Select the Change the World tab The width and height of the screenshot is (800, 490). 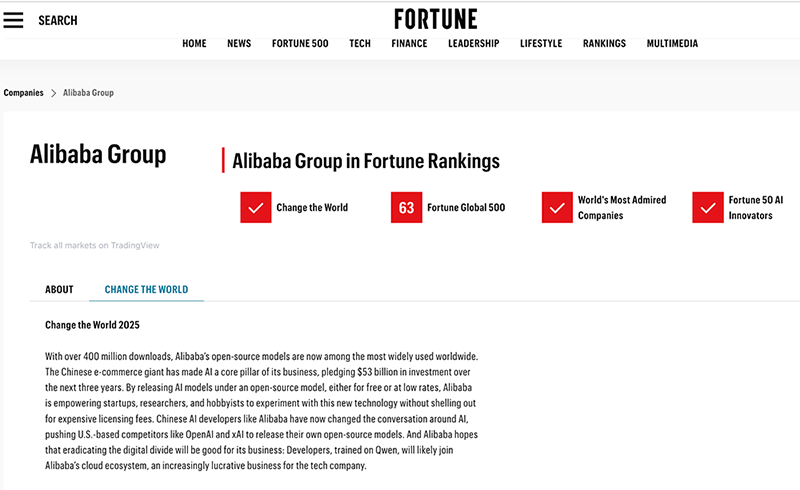click(x=146, y=290)
